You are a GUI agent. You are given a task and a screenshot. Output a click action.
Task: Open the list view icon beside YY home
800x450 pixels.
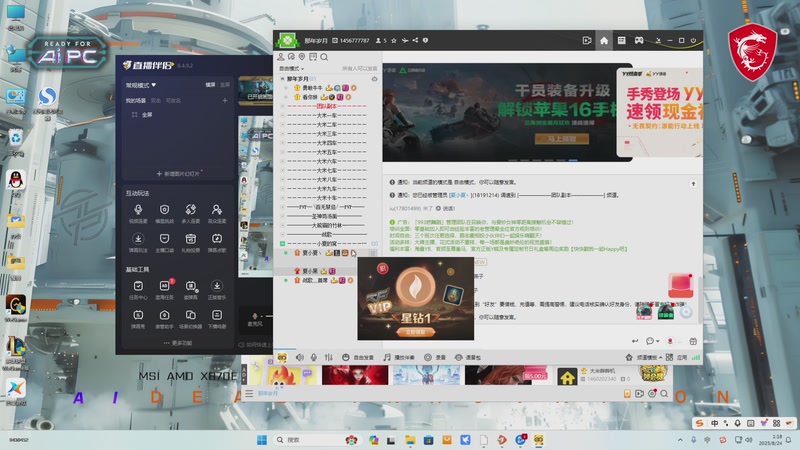(x=621, y=40)
